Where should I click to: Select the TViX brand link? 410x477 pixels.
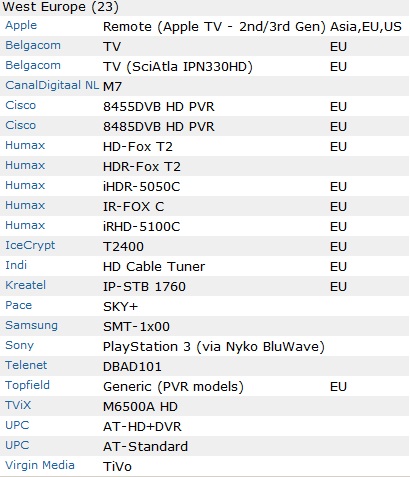18,405
